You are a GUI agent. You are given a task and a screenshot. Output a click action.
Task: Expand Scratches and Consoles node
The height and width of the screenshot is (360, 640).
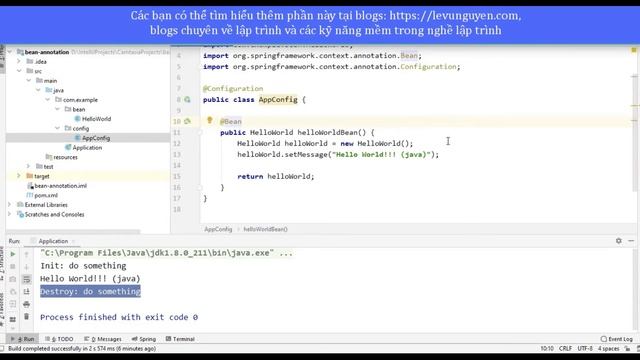click(9, 214)
